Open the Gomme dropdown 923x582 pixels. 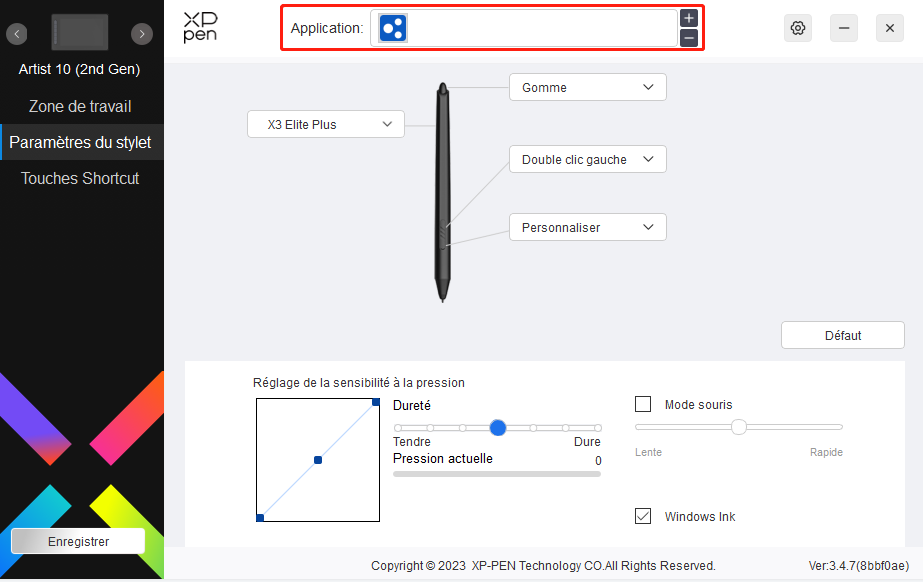click(587, 87)
